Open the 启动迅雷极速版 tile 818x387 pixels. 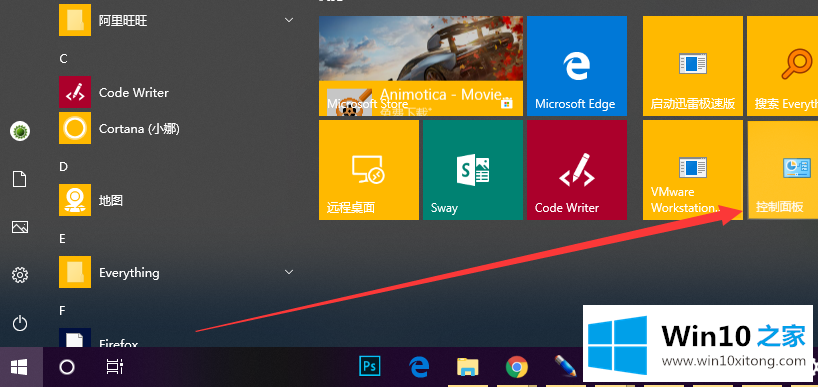[x=692, y=66]
